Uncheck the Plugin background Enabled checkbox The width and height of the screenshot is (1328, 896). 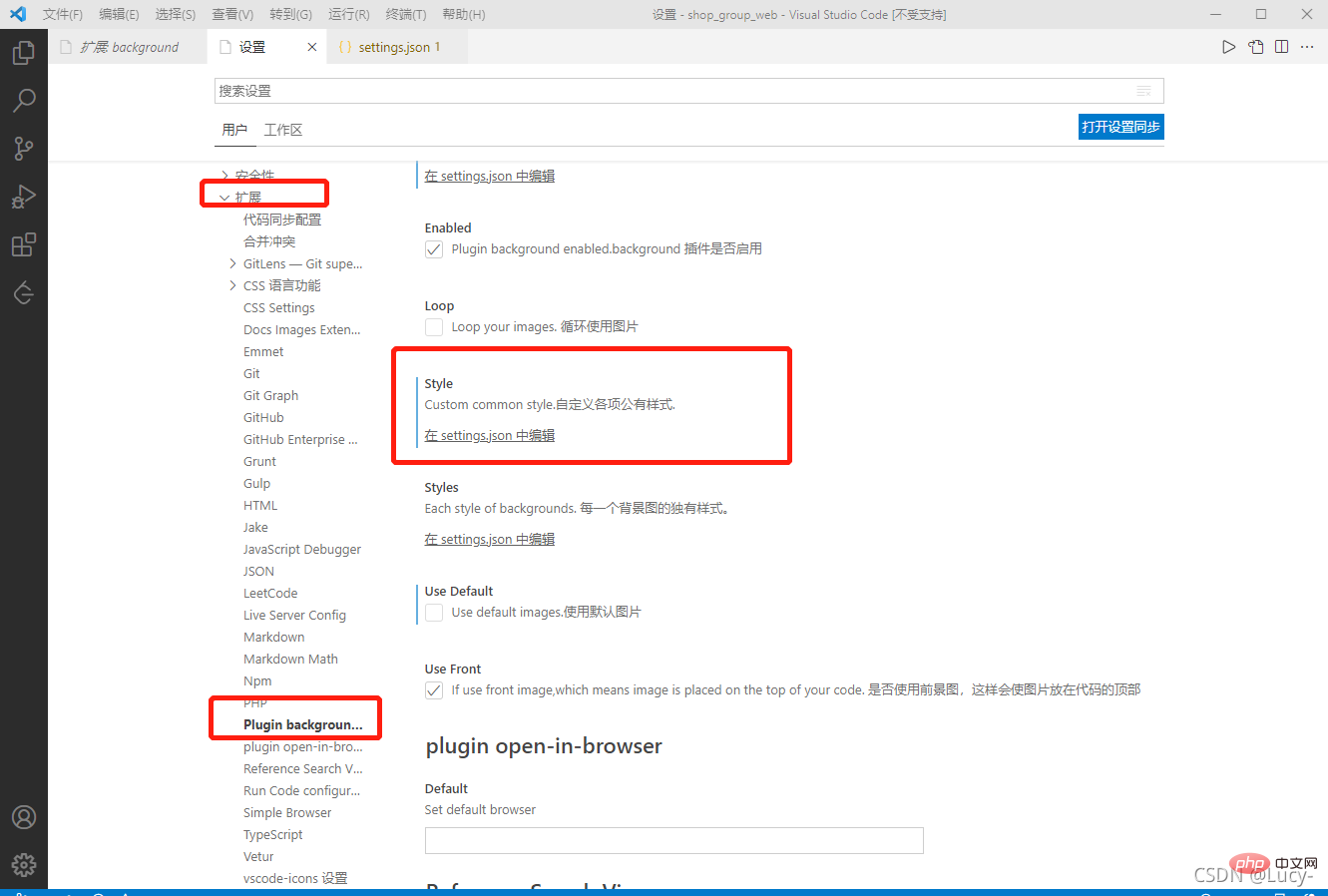(434, 249)
